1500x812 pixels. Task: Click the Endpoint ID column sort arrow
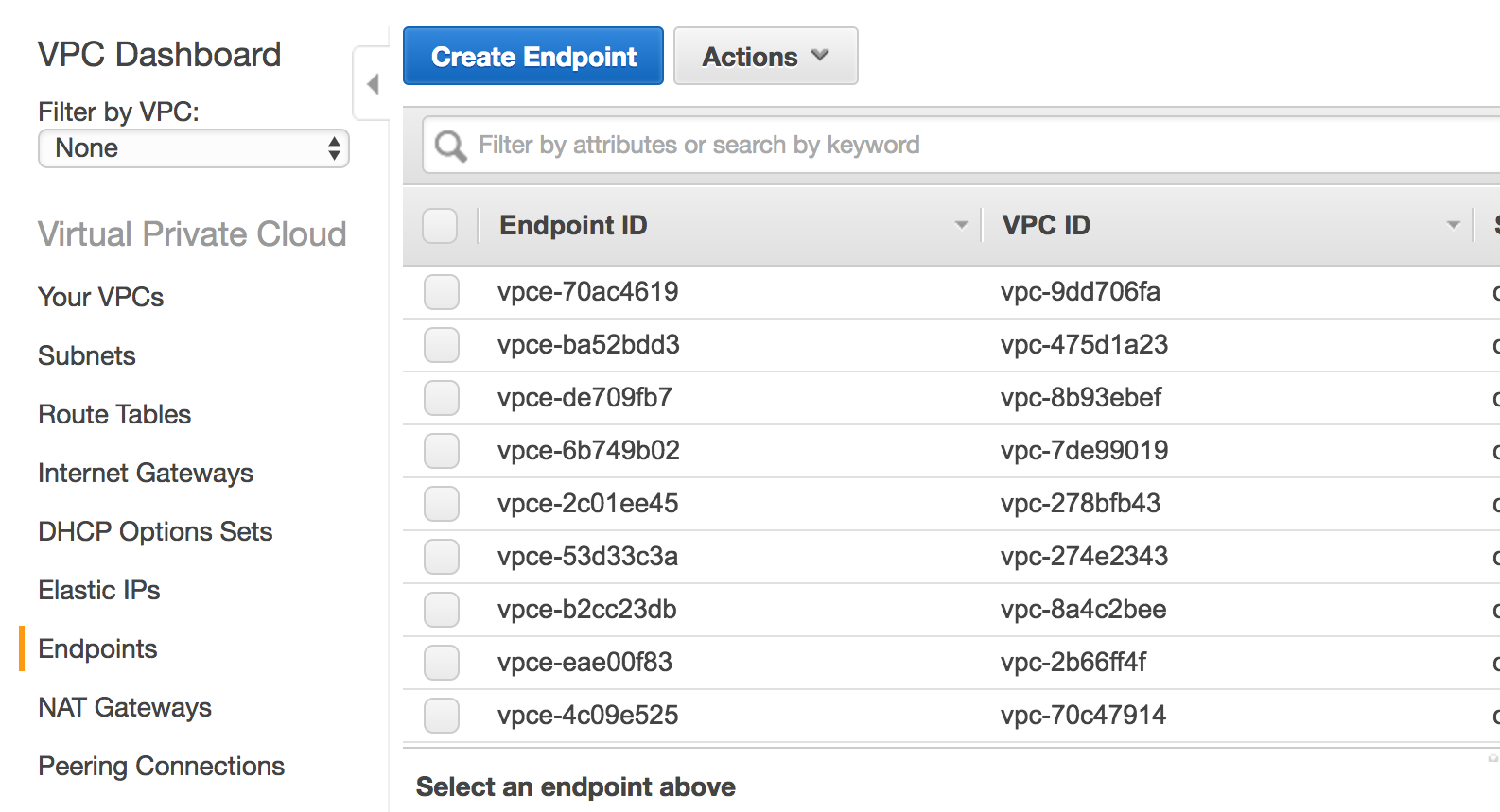point(961,225)
